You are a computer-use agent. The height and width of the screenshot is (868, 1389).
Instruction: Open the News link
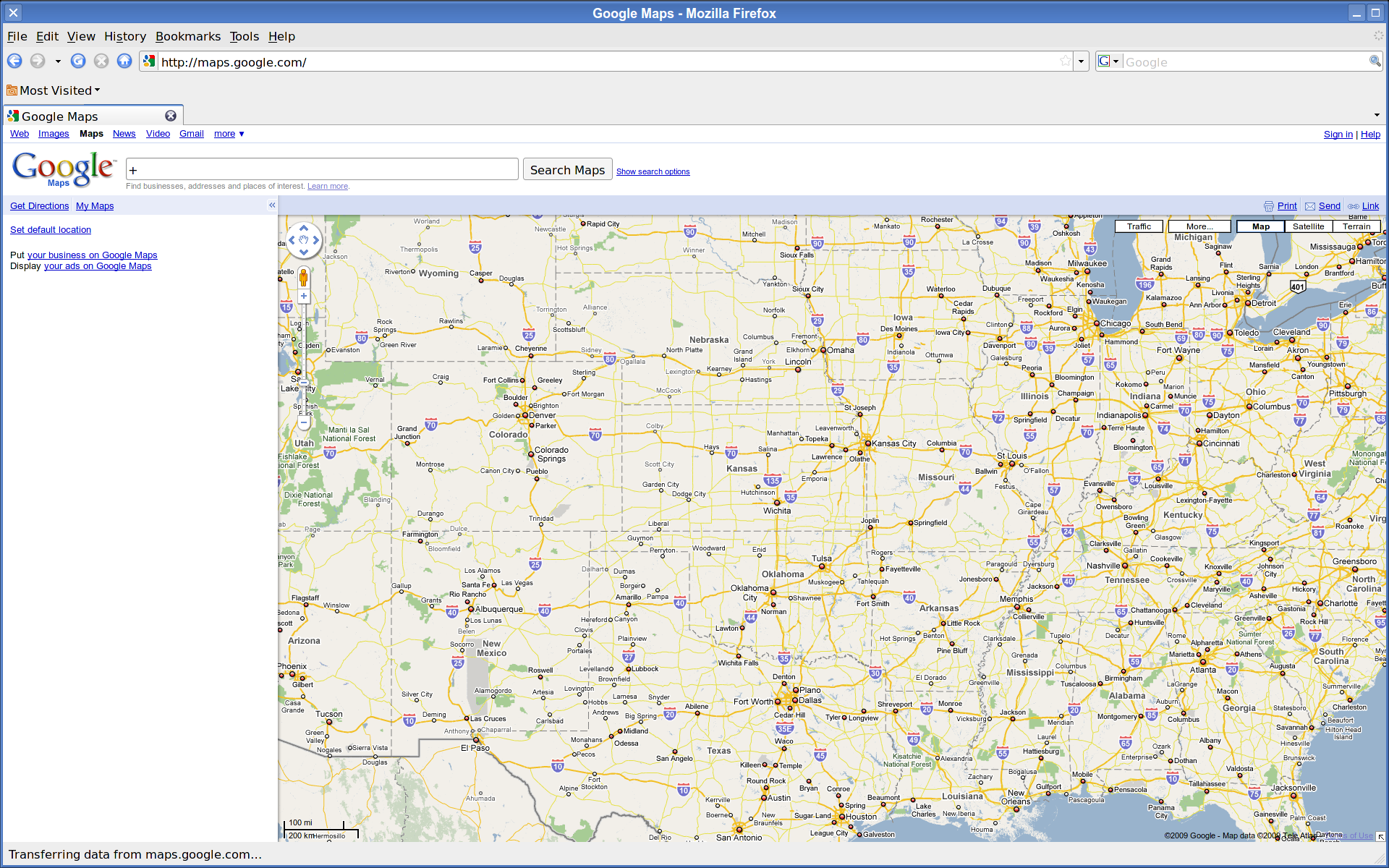[124, 134]
